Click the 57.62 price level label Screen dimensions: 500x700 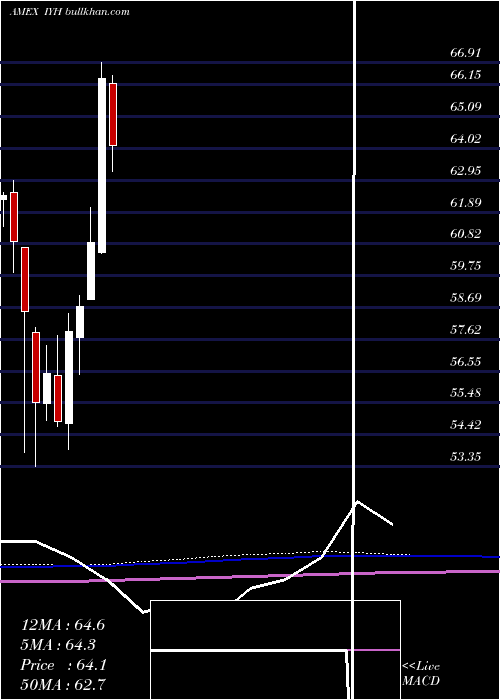(x=466, y=329)
